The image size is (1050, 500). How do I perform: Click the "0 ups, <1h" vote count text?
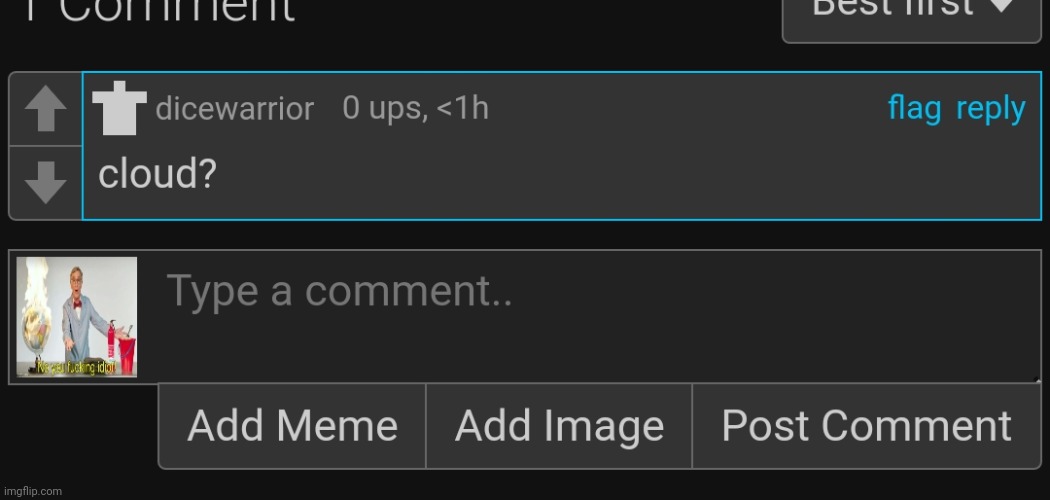pos(415,108)
